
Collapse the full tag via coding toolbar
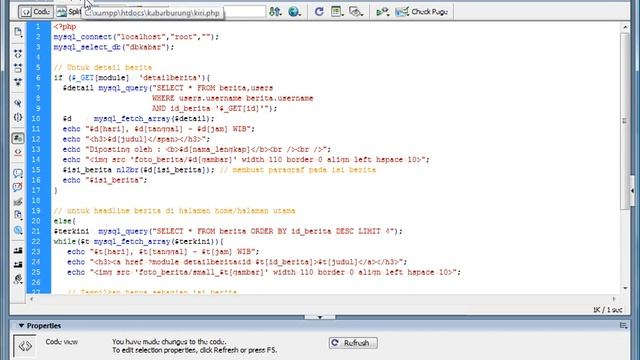(x=18, y=53)
